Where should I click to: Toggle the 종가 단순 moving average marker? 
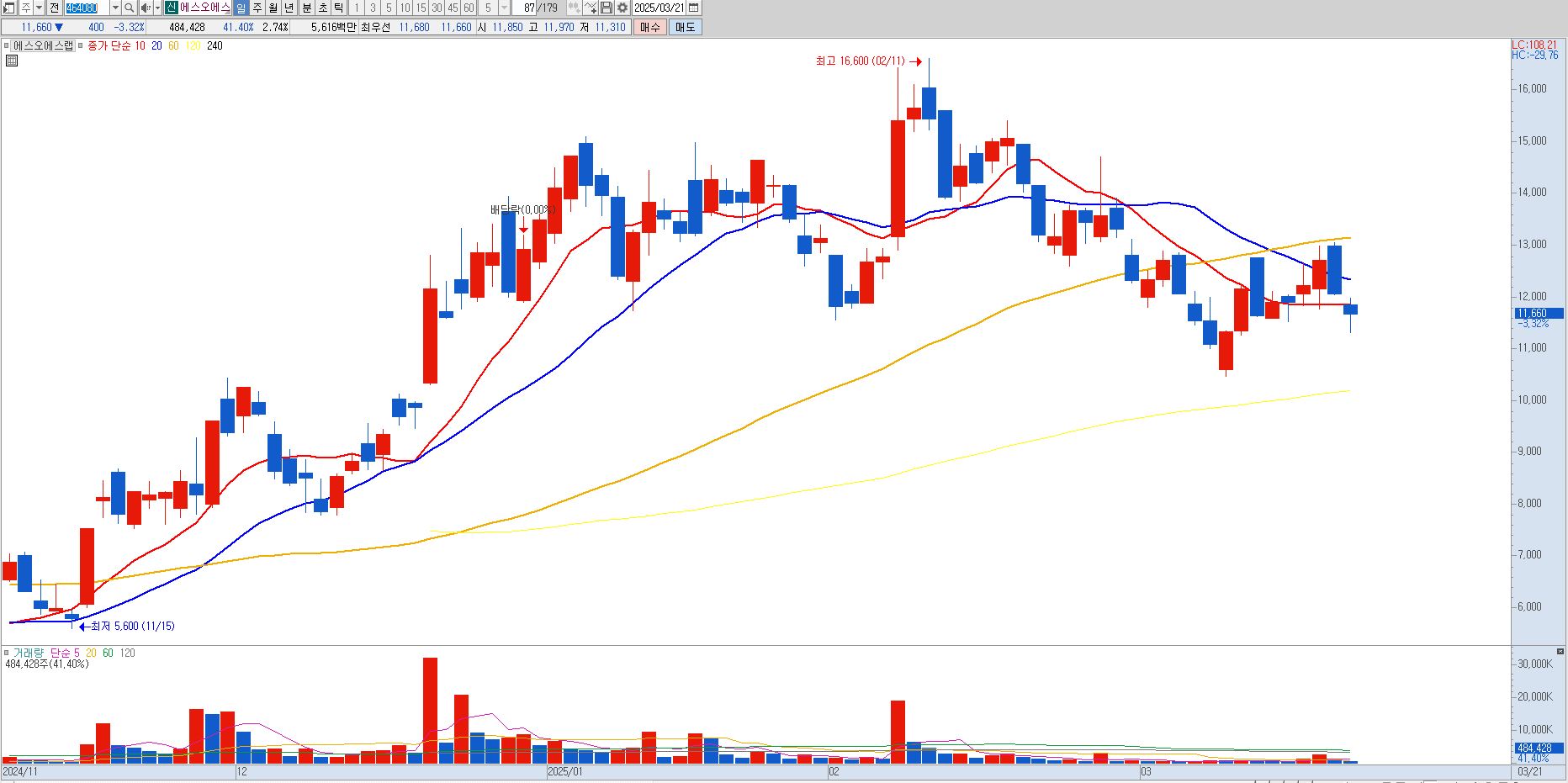click(80, 45)
